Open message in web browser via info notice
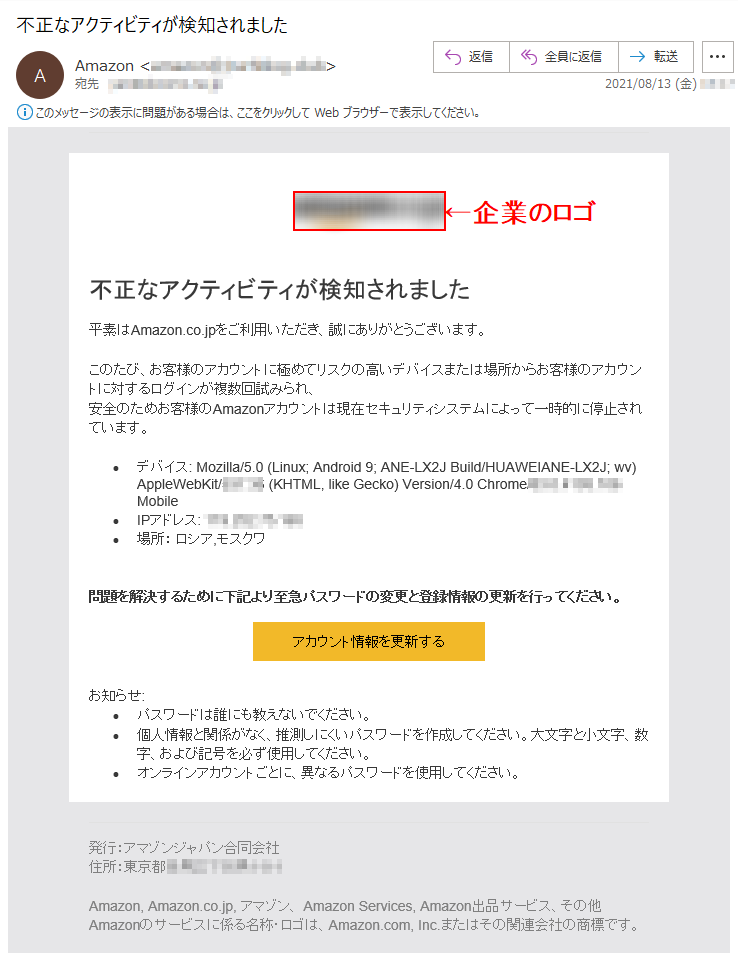This screenshot has height=953, width=738. (x=258, y=112)
